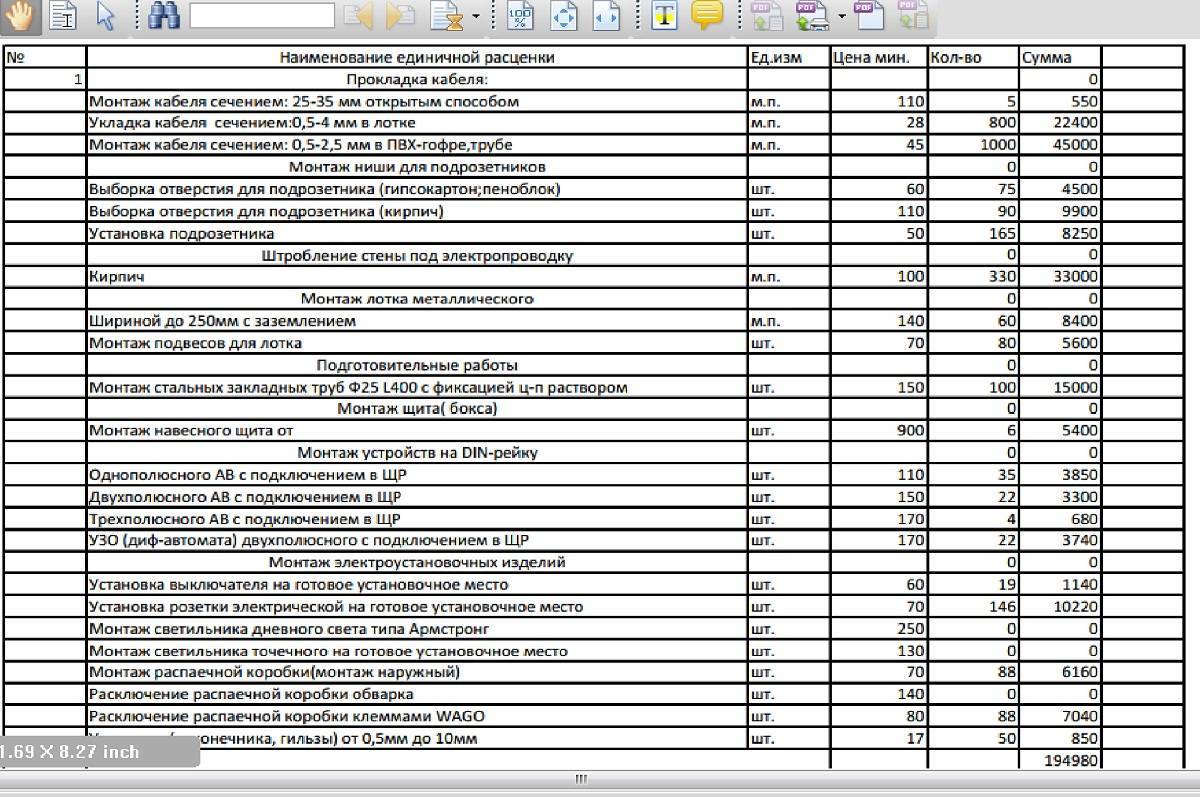The width and height of the screenshot is (1200, 797).
Task: Activate the text selection tool
Action: [x=64, y=15]
